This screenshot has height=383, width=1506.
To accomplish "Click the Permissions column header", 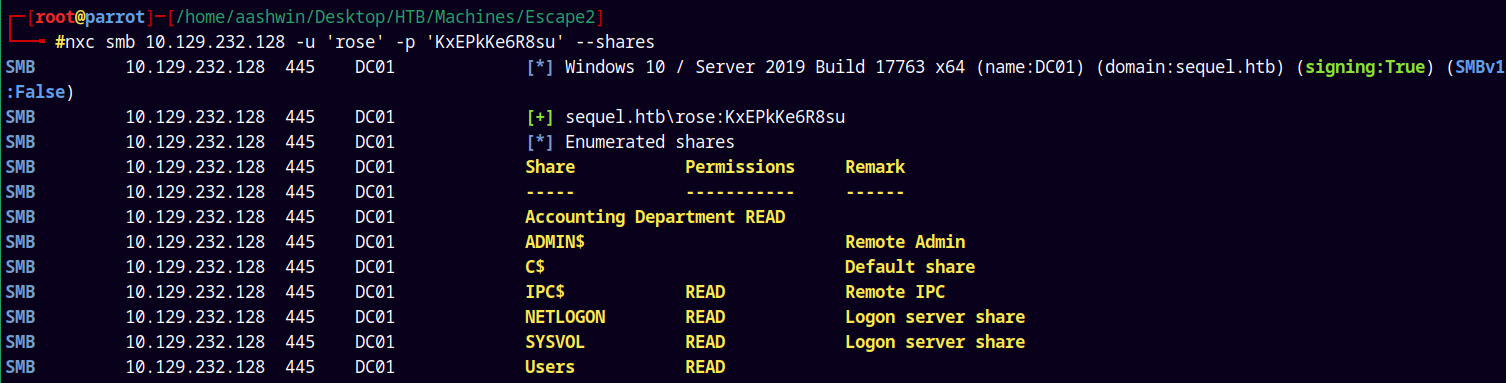I will (x=740, y=167).
